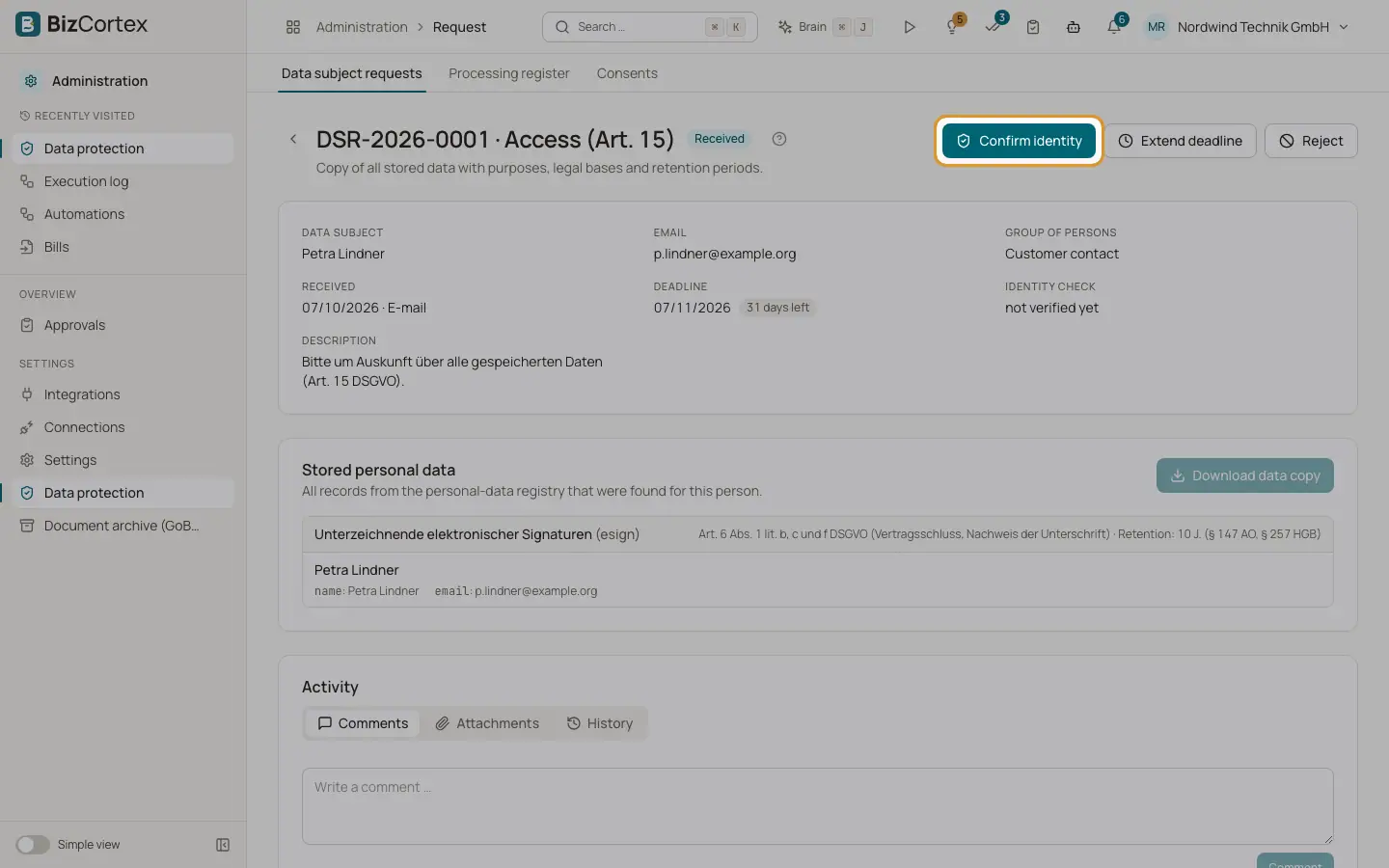The width and height of the screenshot is (1389, 868).
Task: Click into the Write a comment box
Action: (818, 806)
